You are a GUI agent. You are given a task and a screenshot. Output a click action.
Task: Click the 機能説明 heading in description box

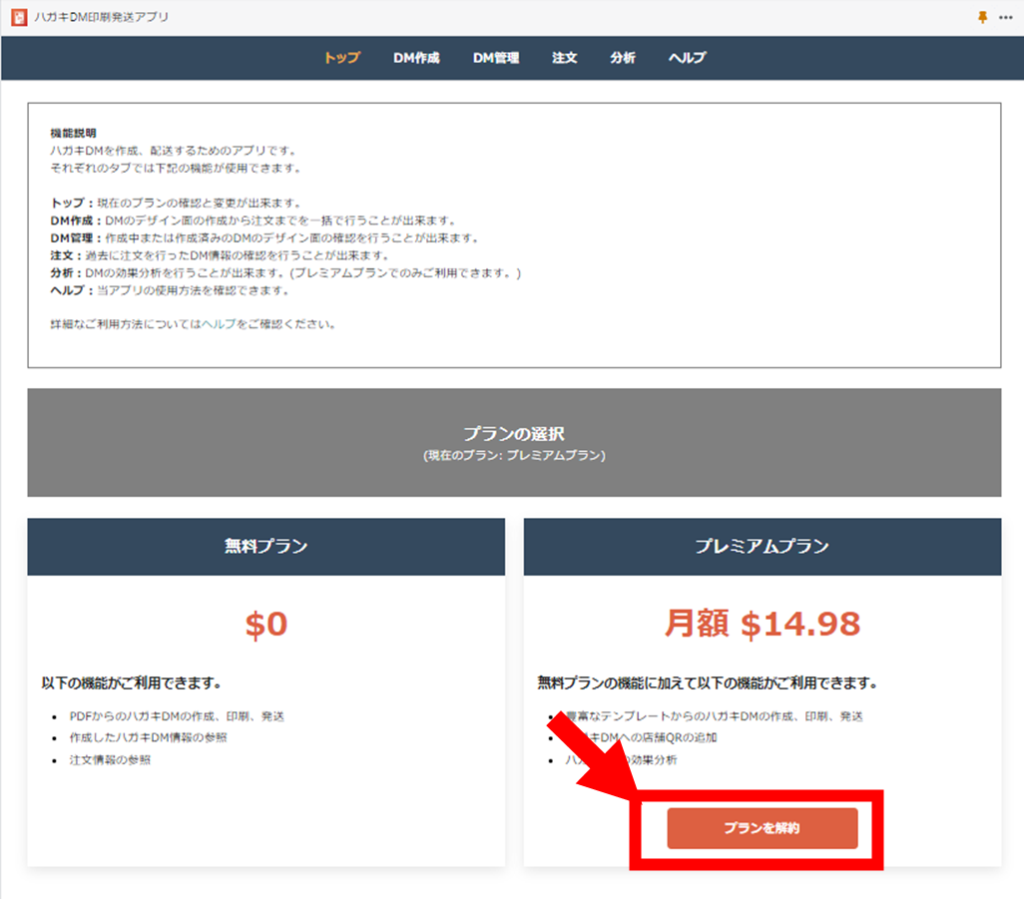[73, 132]
